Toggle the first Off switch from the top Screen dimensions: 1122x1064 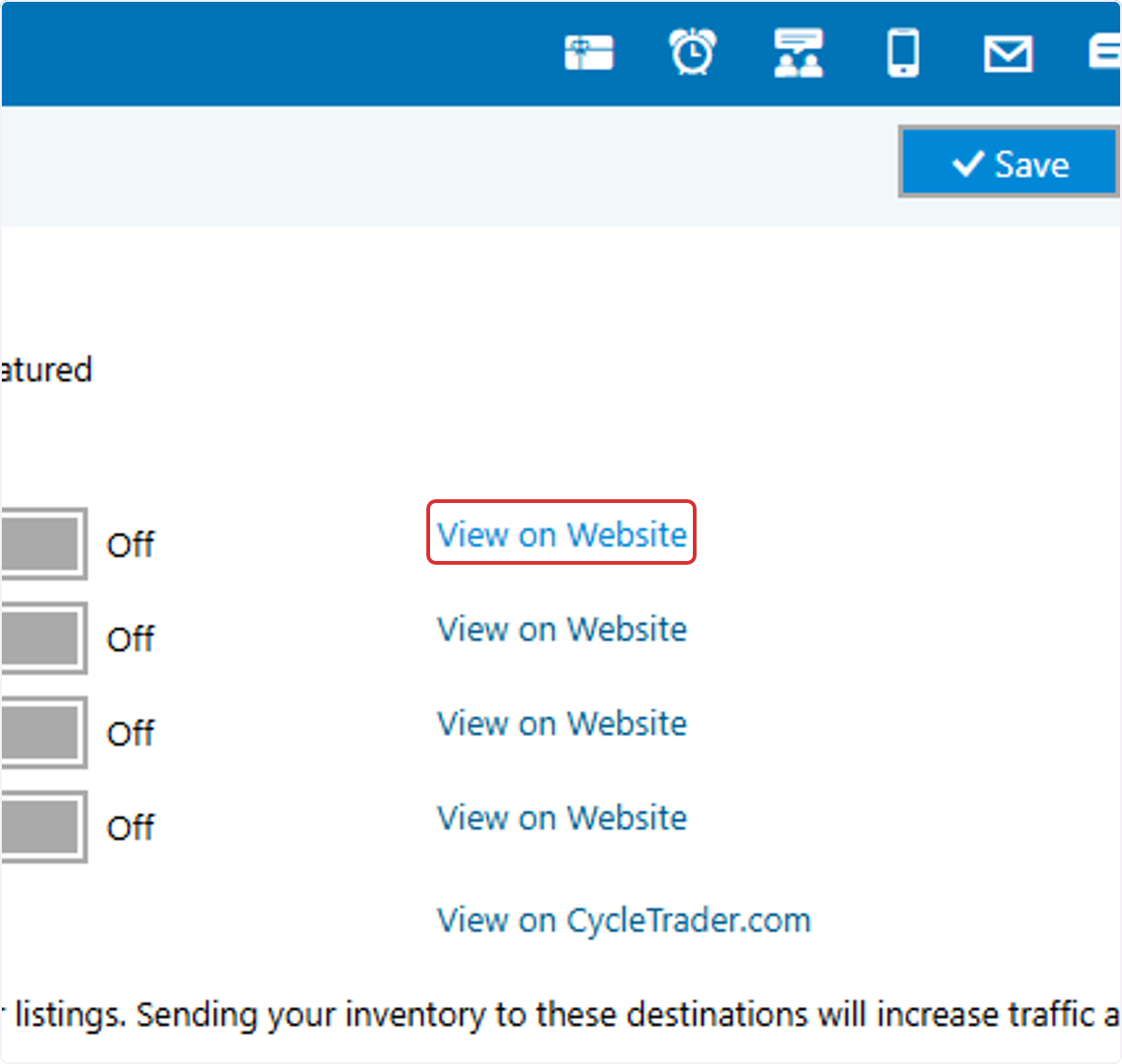tap(43, 544)
